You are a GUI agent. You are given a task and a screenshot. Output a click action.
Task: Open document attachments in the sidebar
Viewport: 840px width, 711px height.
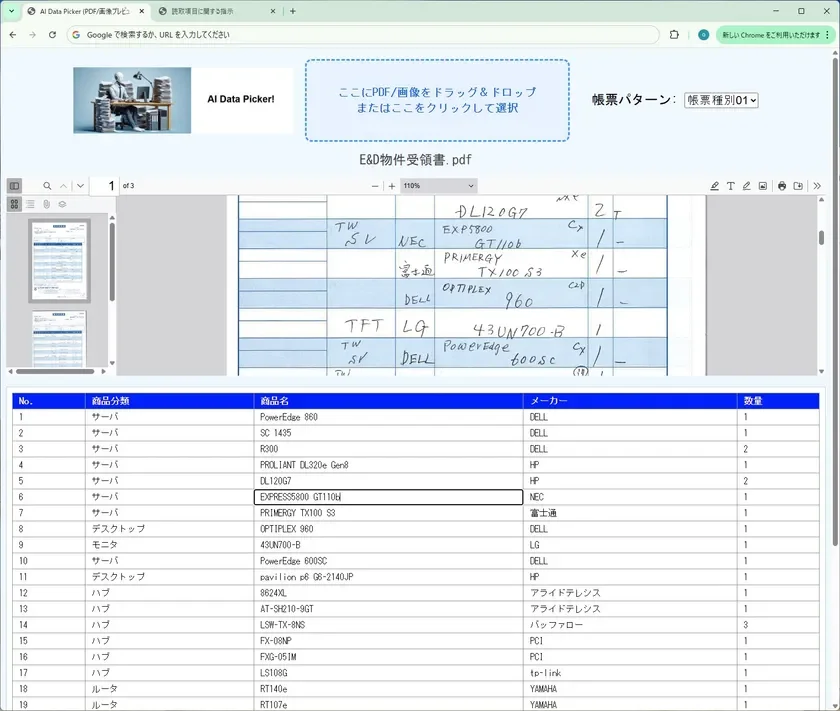click(46, 203)
